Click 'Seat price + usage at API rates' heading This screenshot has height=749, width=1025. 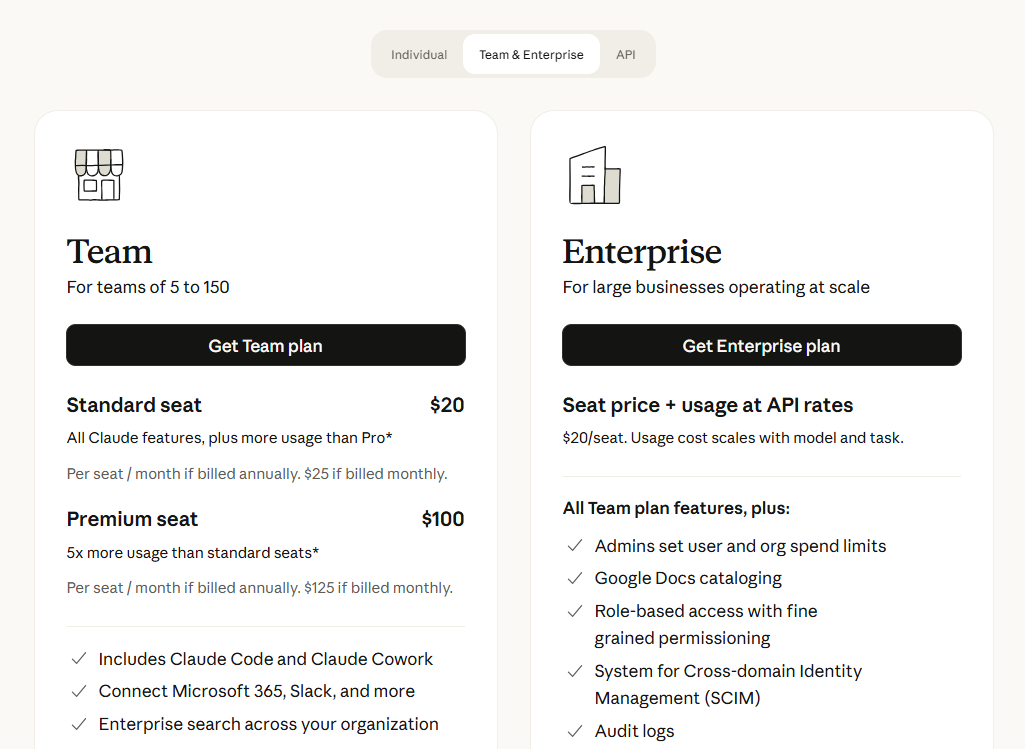(708, 405)
